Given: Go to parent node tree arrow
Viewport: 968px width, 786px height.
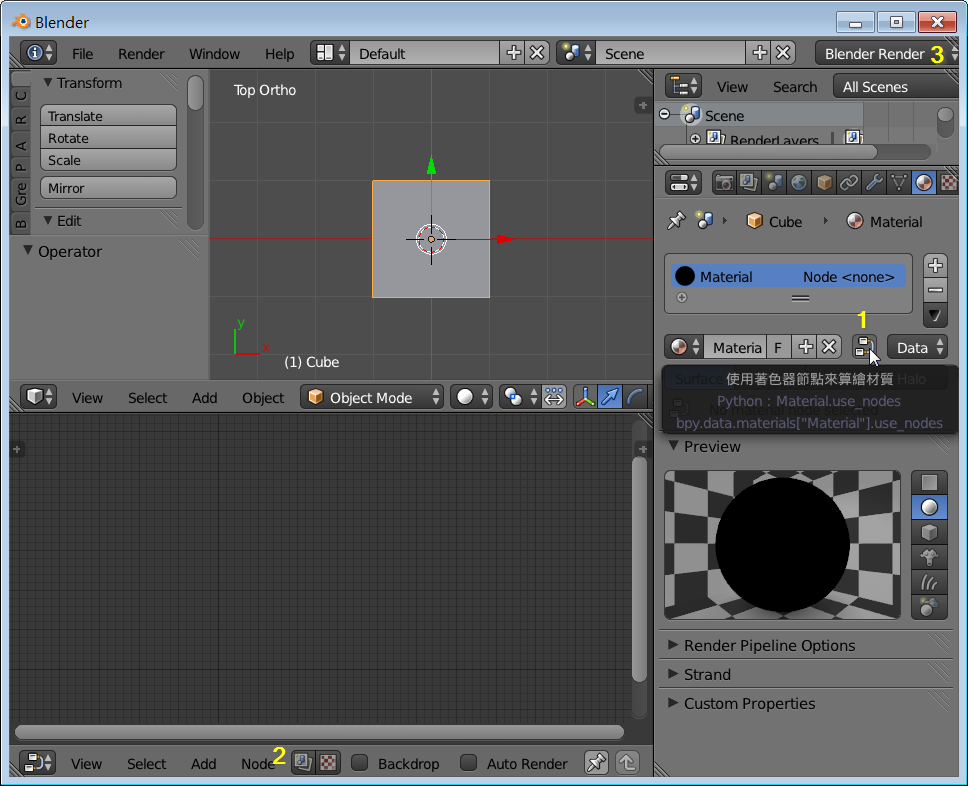Looking at the screenshot, I should coord(627,763).
